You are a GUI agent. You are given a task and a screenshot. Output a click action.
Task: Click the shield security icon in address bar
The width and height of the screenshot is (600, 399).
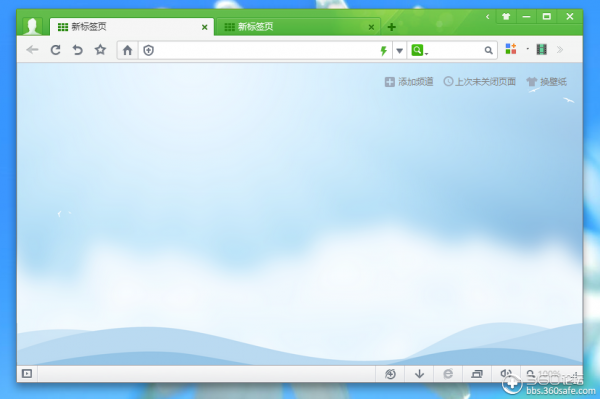tap(148, 50)
